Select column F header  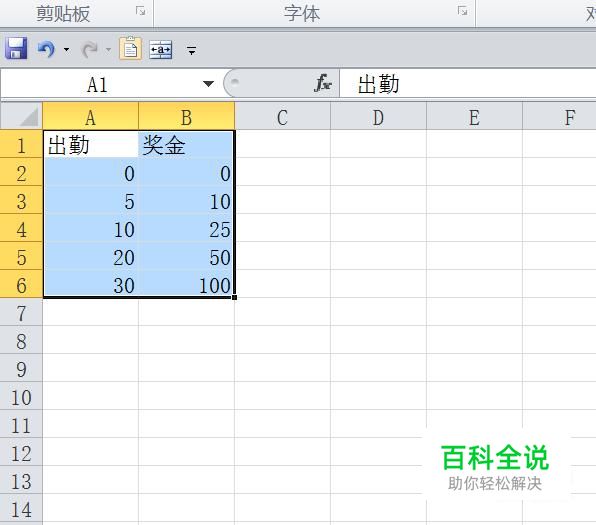pos(560,116)
